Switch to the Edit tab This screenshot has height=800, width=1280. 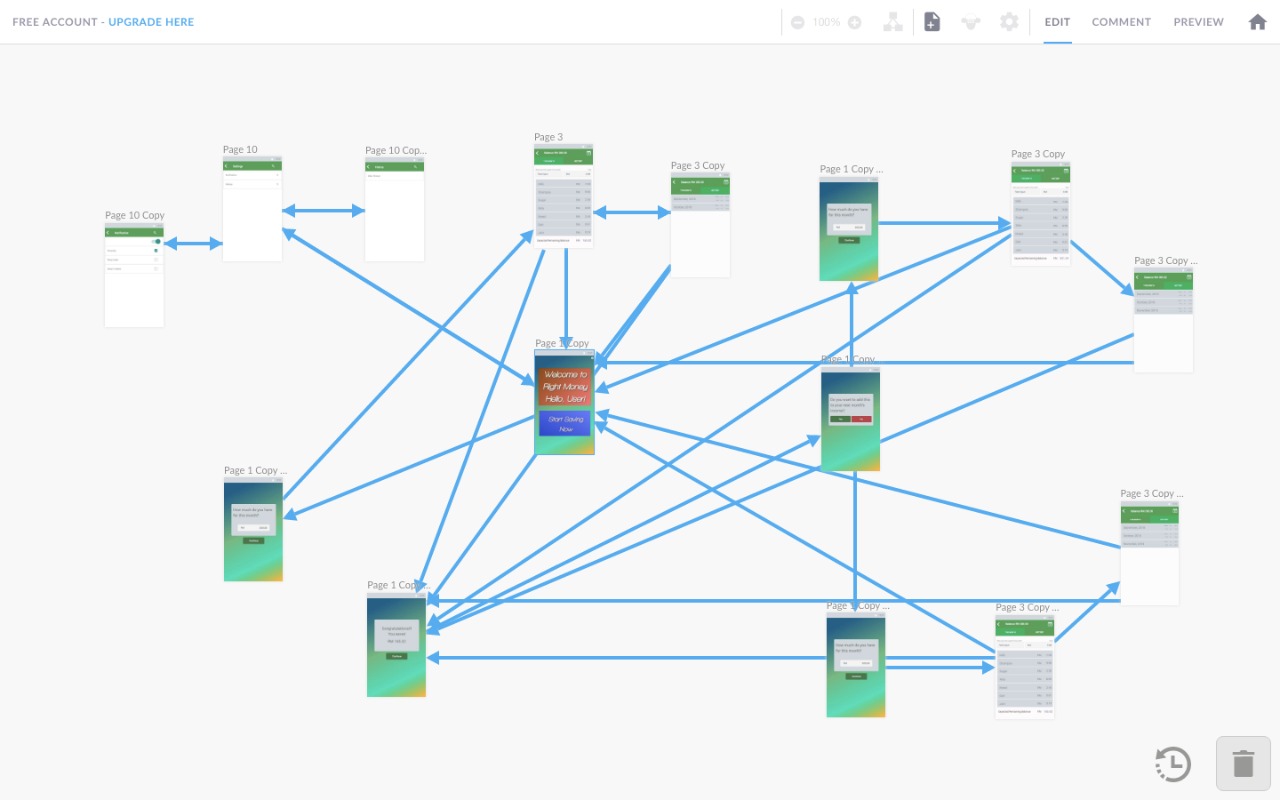[1057, 22]
